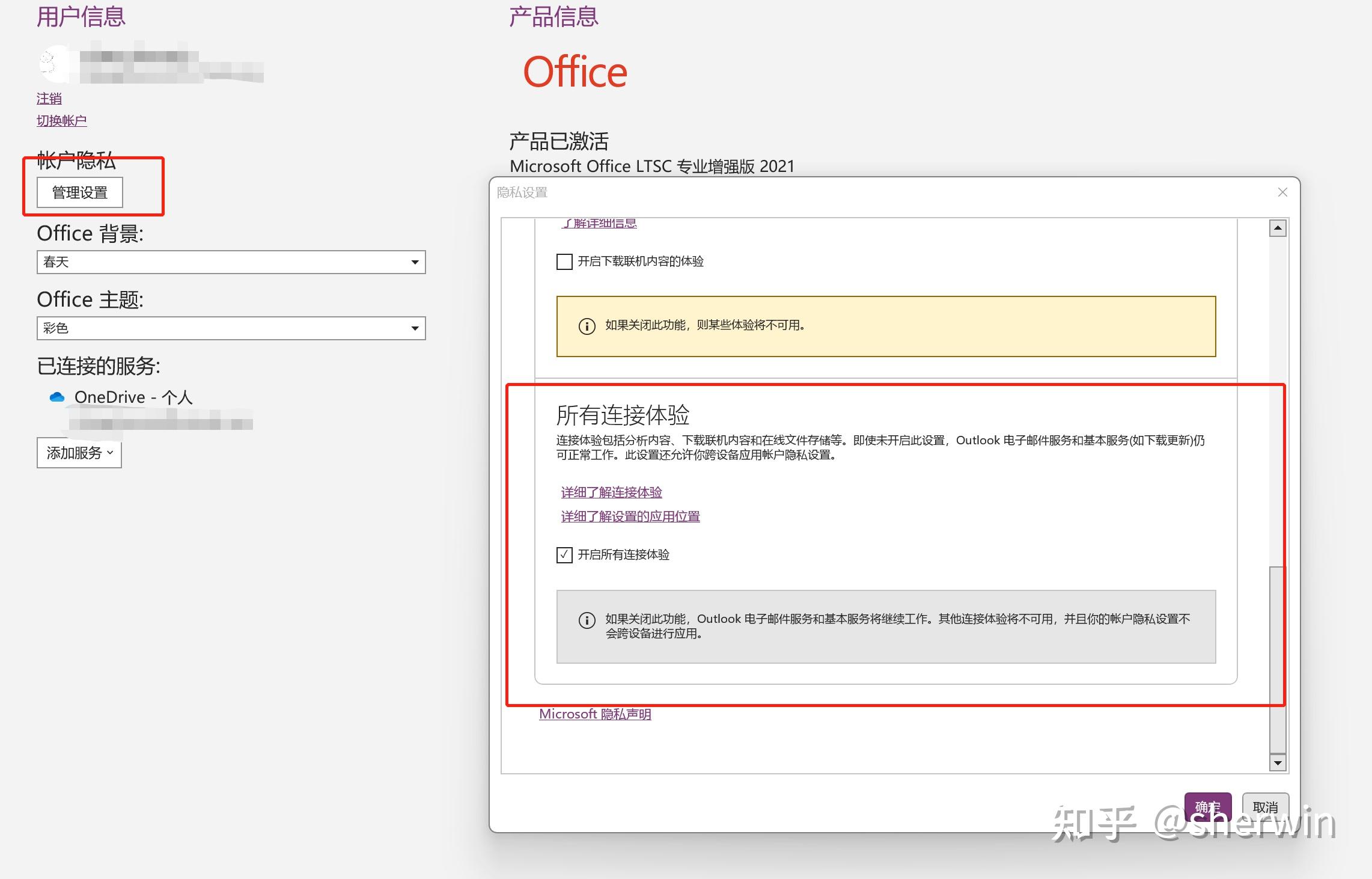The image size is (1372, 879).
Task: Open the Office 背景 dropdown showing 春天
Action: (x=231, y=262)
